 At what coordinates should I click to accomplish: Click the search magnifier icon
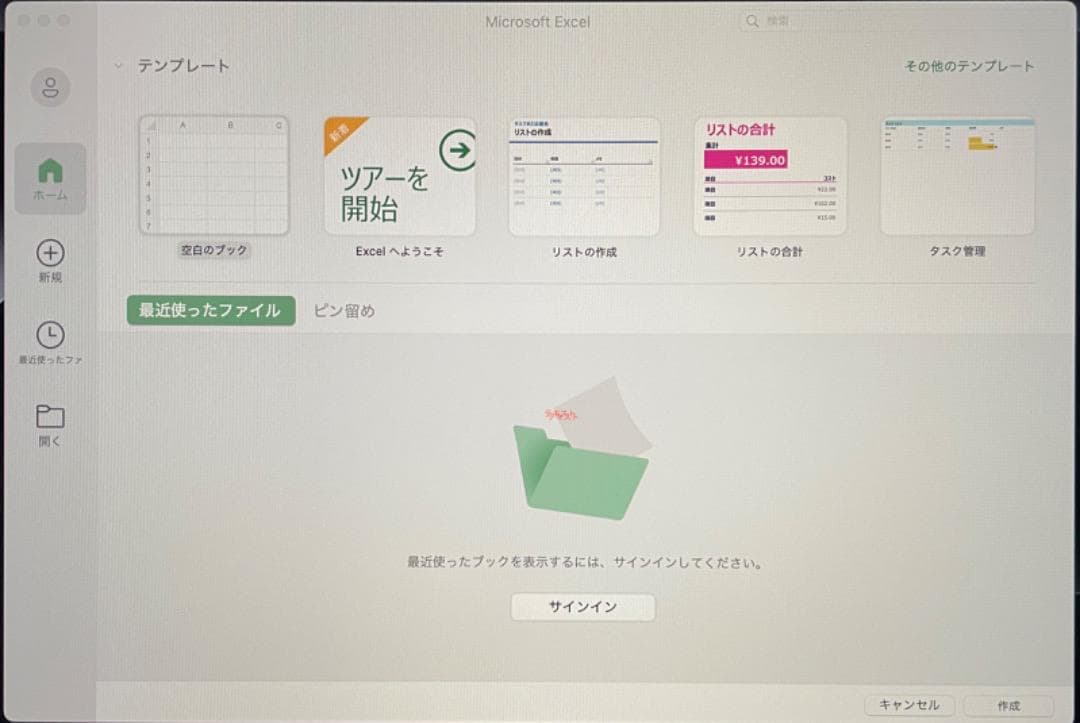tap(752, 21)
